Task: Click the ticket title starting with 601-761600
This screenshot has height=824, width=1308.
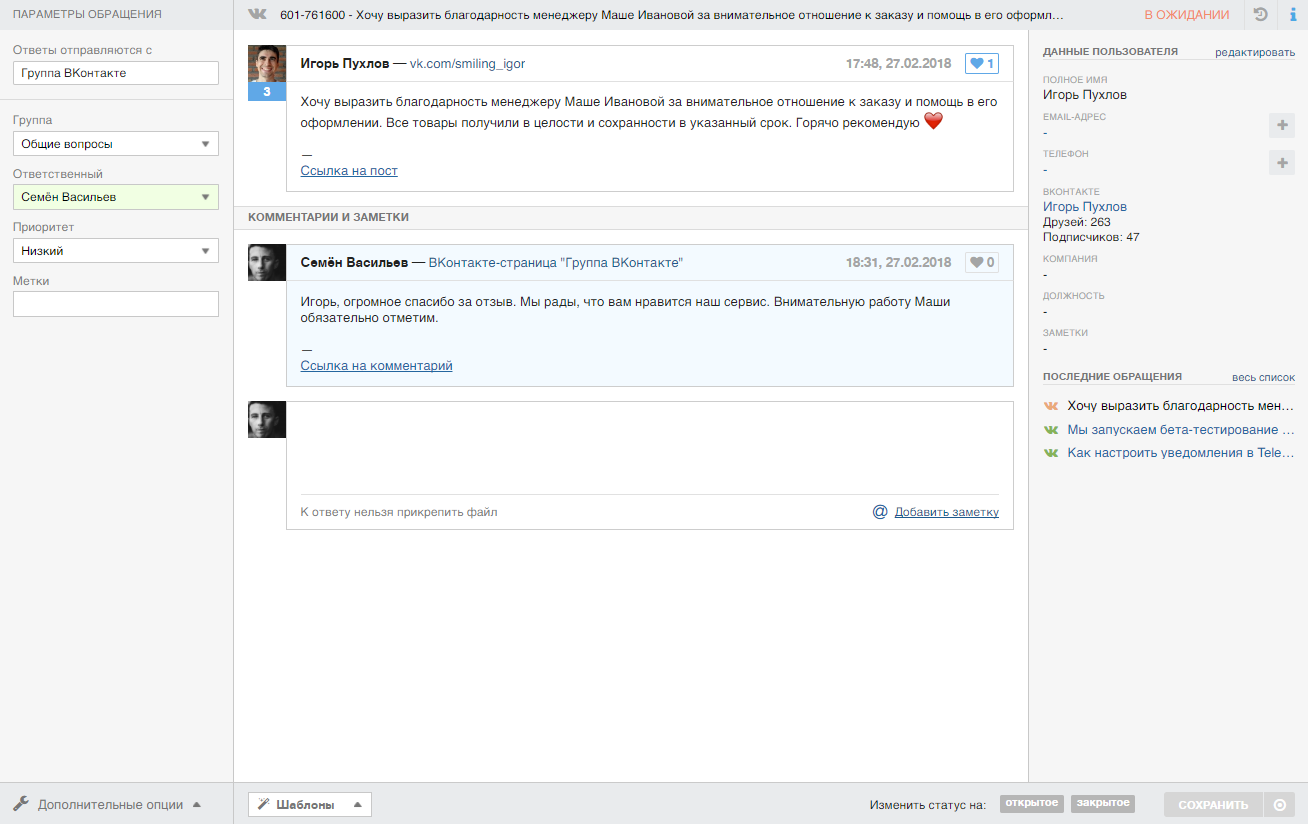Action: pos(672,15)
